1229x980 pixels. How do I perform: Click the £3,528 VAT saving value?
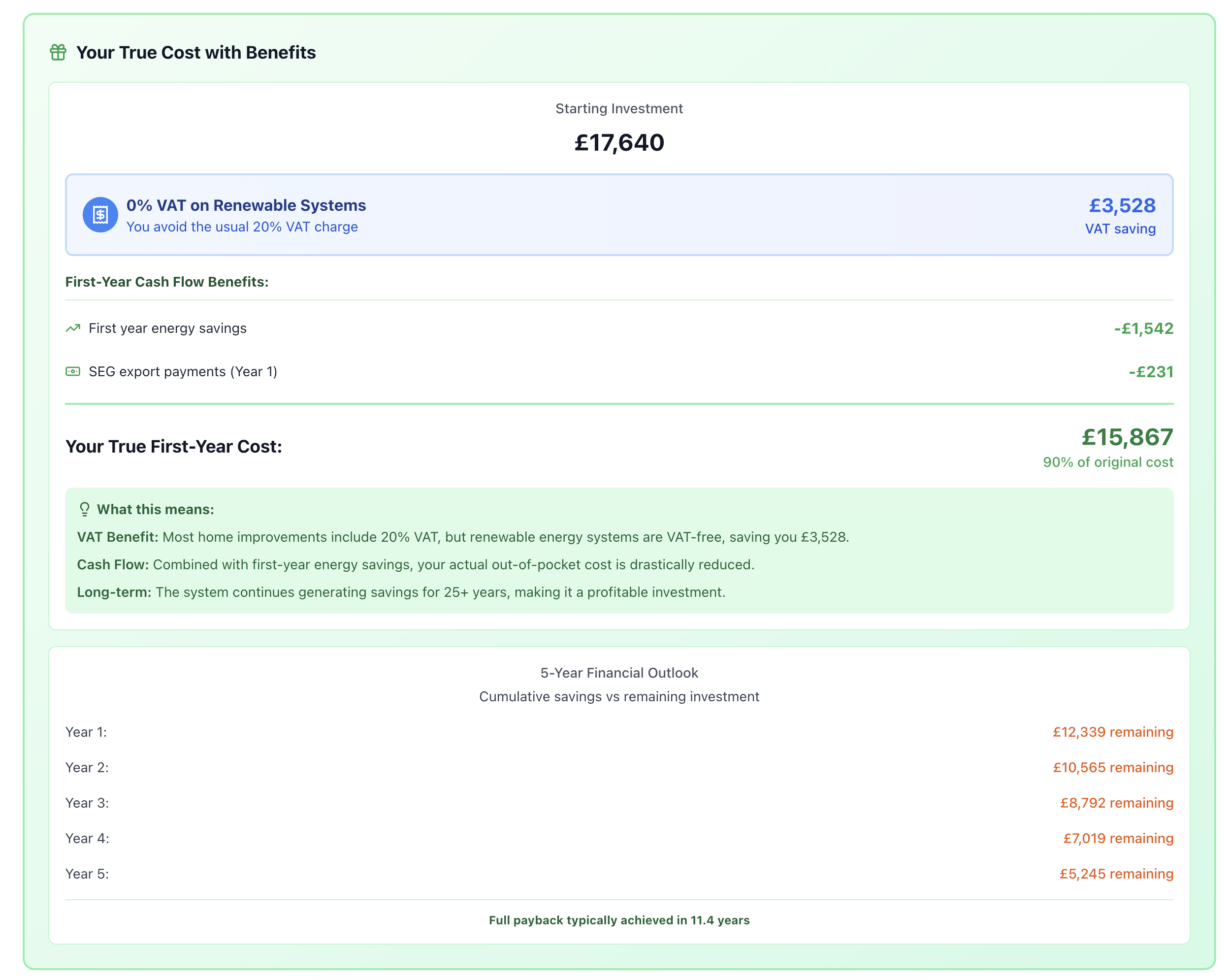point(1121,205)
